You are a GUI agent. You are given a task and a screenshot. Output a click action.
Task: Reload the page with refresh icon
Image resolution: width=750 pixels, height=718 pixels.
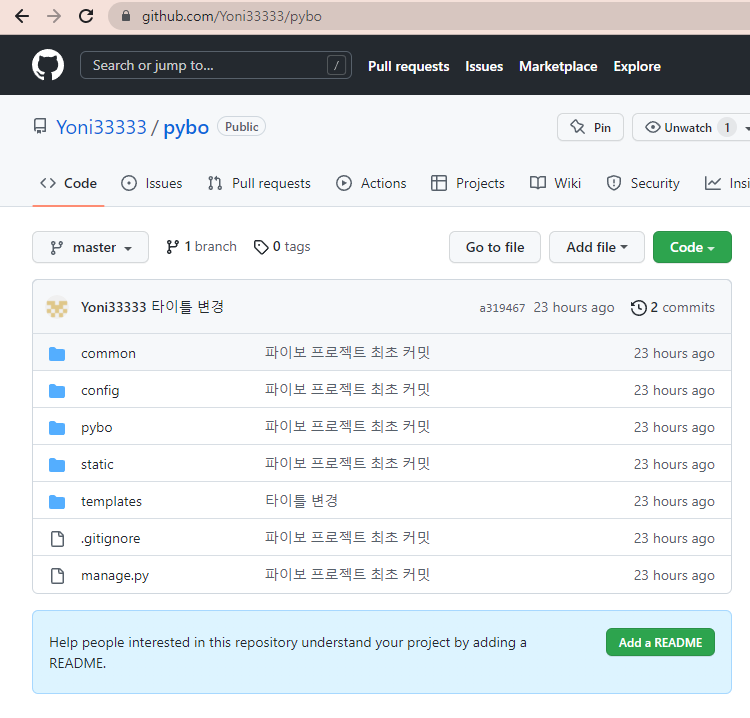pos(86,16)
